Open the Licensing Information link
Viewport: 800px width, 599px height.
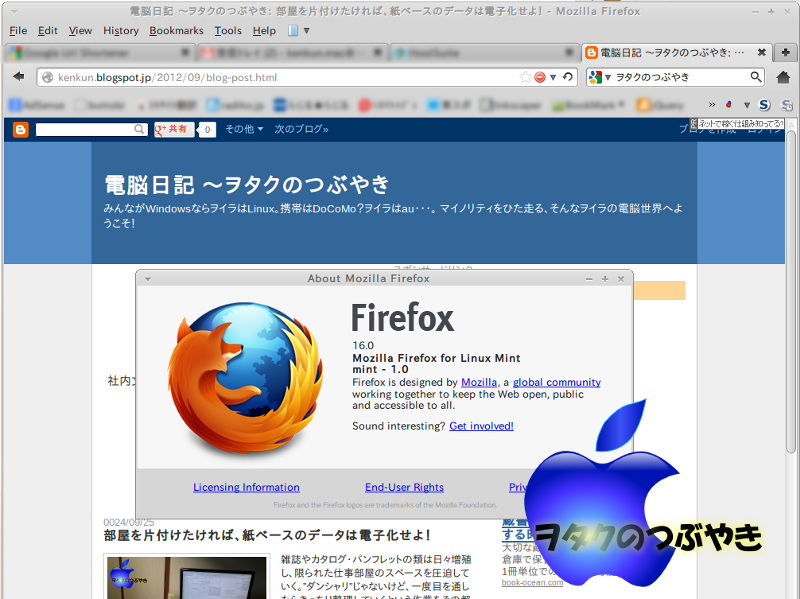point(246,487)
